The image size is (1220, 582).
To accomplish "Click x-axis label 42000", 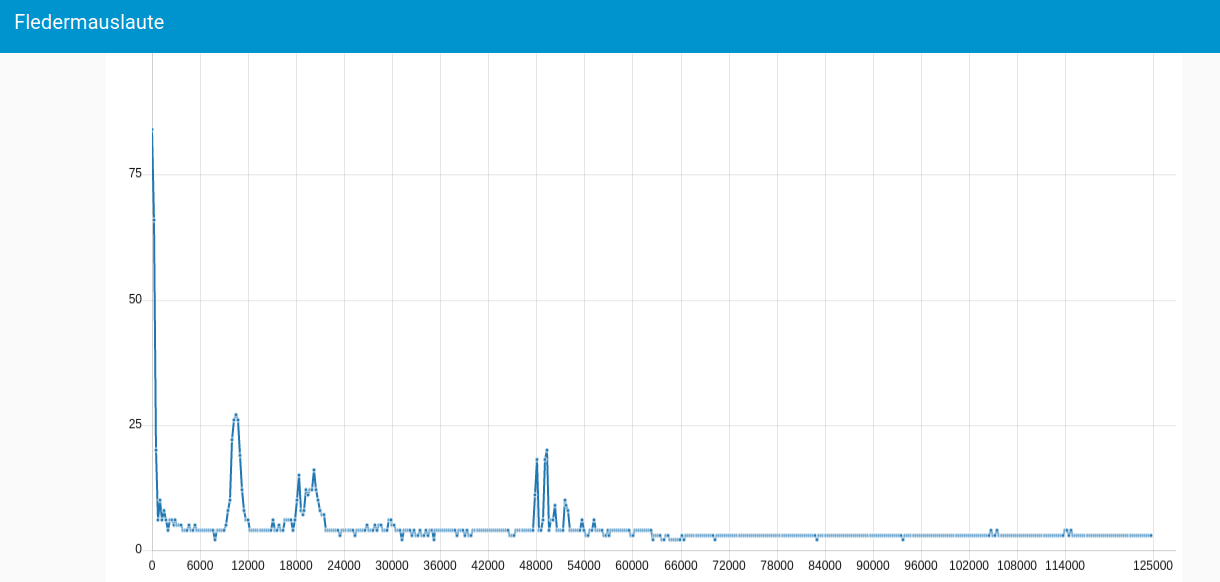I will (488, 566).
